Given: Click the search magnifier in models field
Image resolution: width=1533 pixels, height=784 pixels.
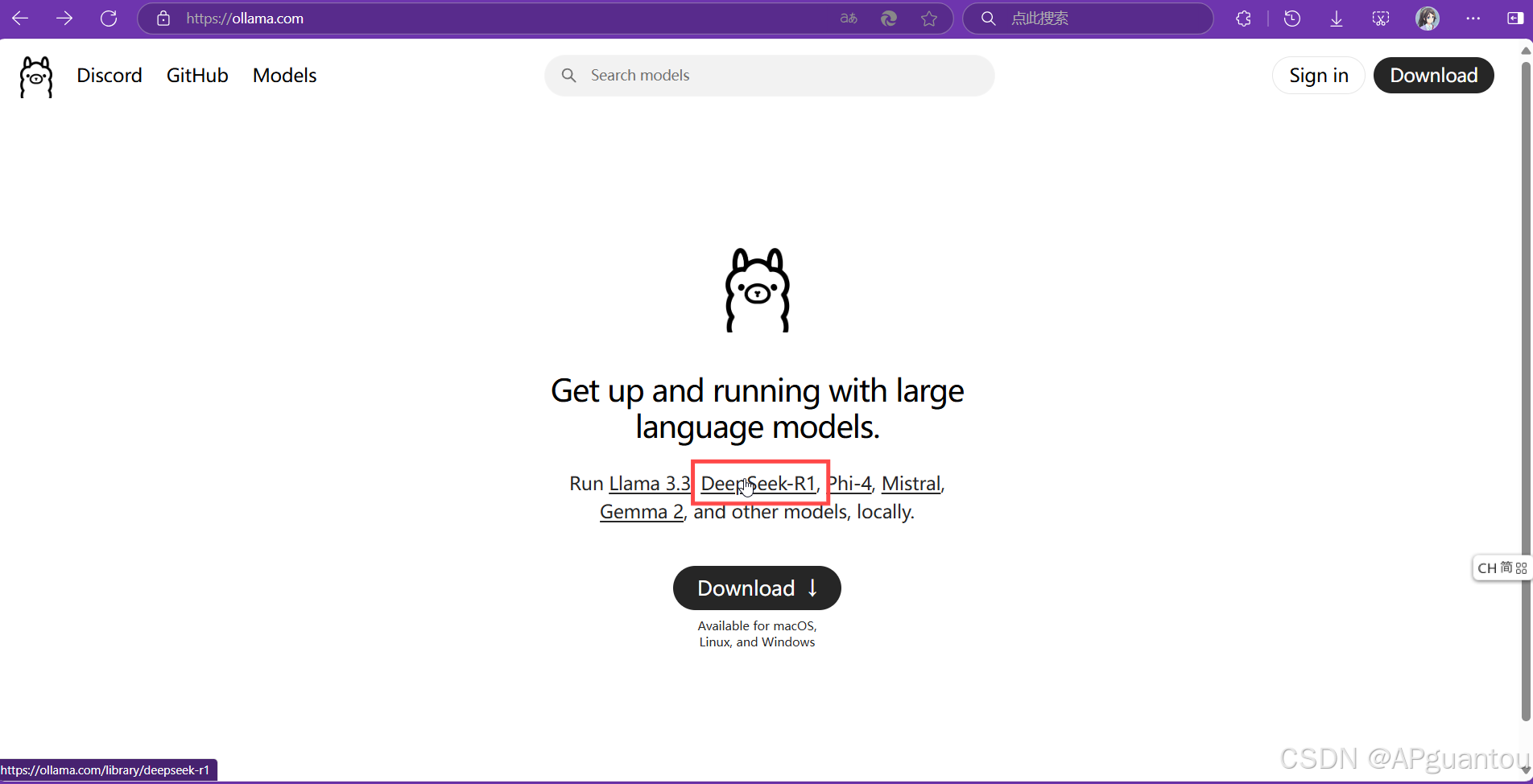Looking at the screenshot, I should coord(568,75).
